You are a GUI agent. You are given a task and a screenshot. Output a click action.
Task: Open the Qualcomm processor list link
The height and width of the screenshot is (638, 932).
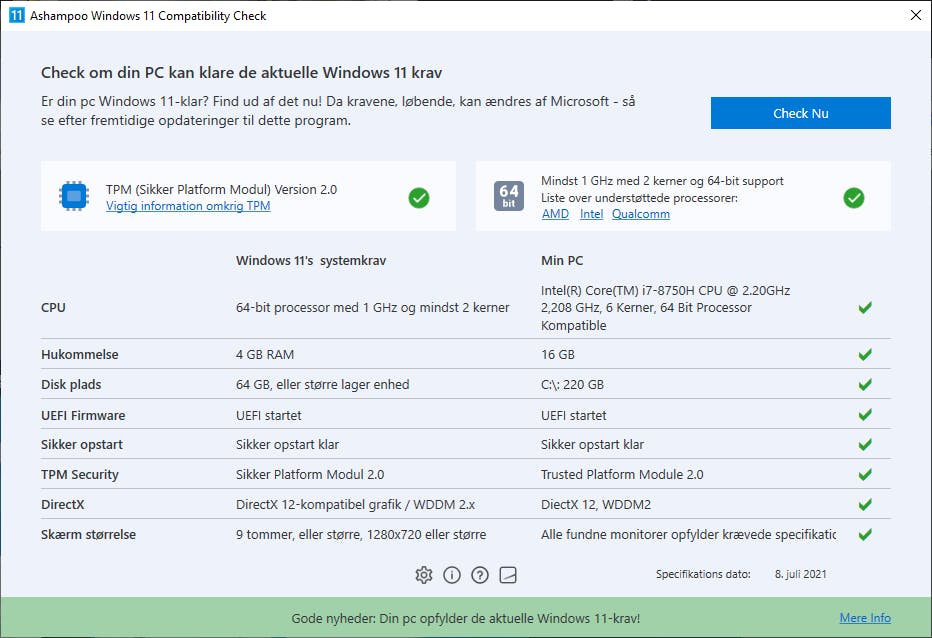pos(641,214)
